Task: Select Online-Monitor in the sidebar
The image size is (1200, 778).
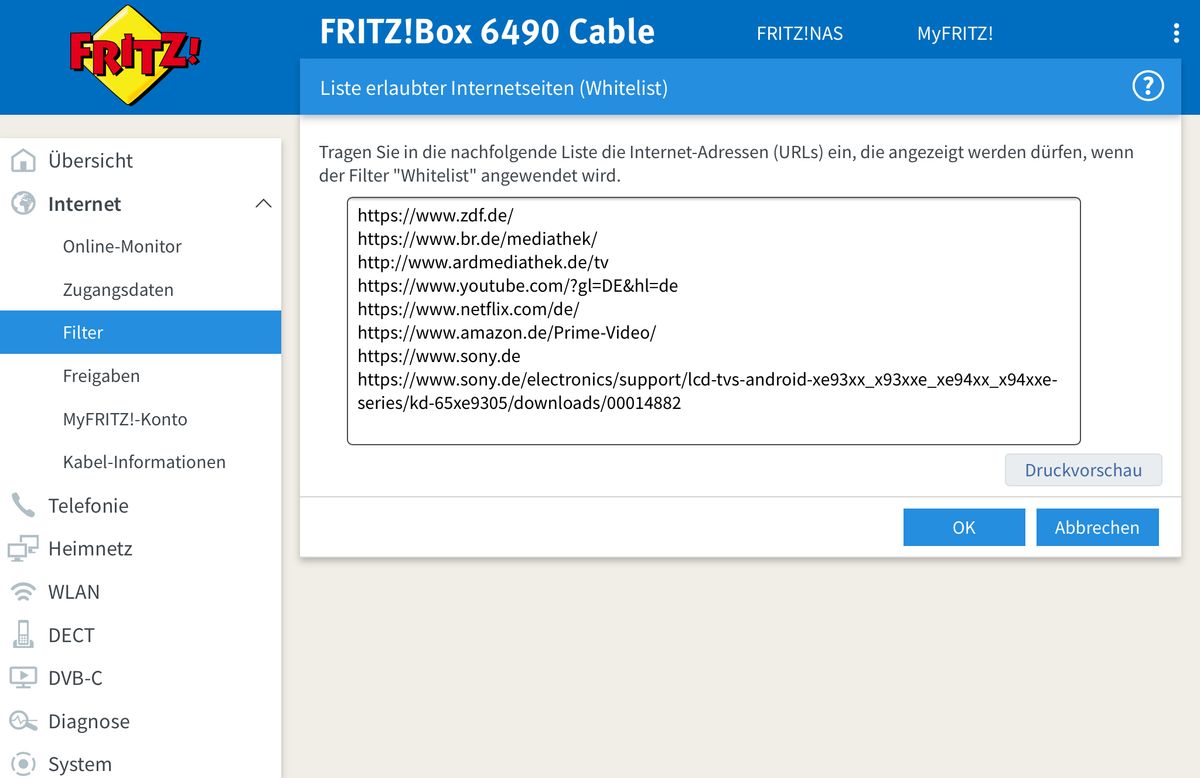Action: pyautogui.click(x=122, y=246)
